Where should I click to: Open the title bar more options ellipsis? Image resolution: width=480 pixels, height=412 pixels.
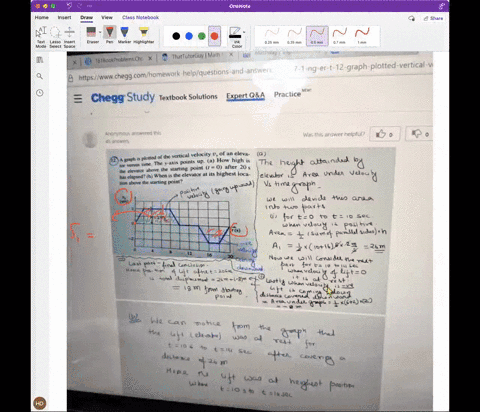click(90, 6)
